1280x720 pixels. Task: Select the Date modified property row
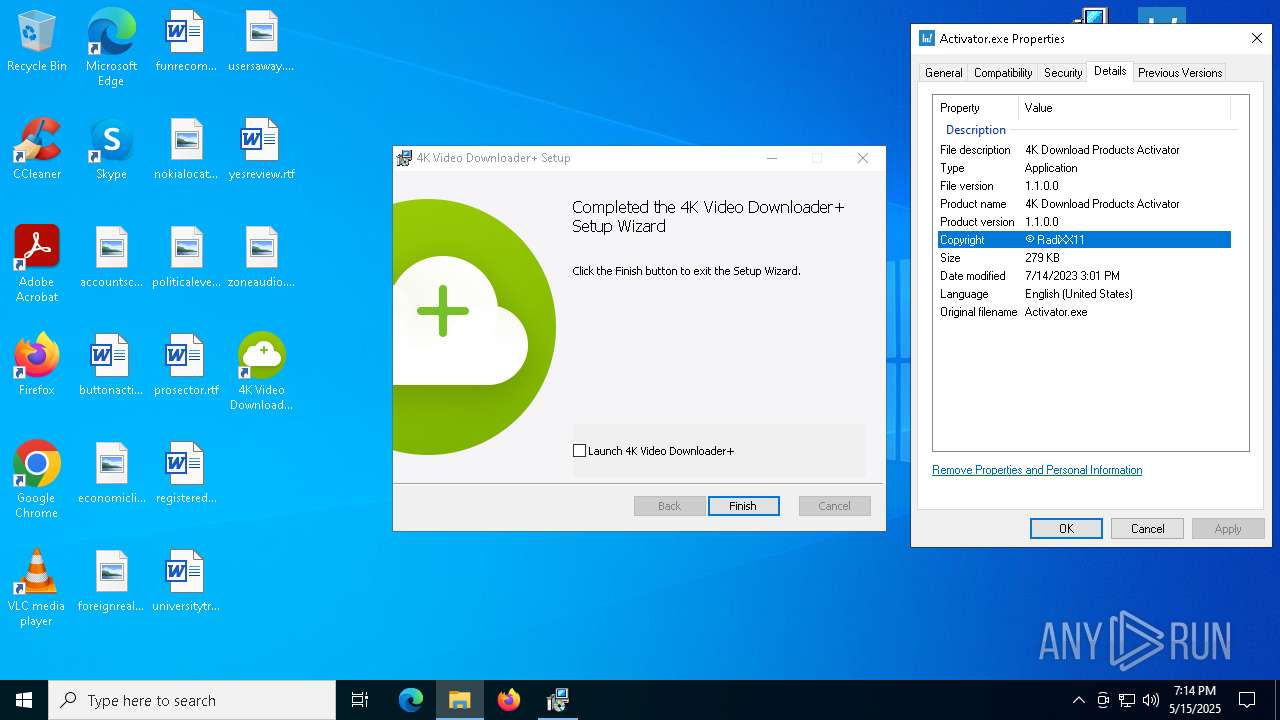click(x=1084, y=276)
